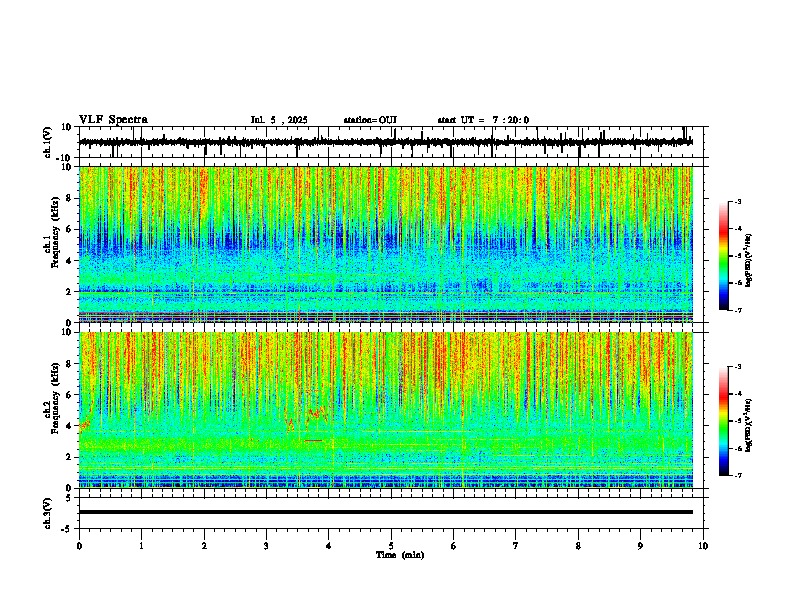Viewport: 792px width, 612px height.
Task: Click time axis tick label "5"
Action: pyautogui.click(x=391, y=546)
